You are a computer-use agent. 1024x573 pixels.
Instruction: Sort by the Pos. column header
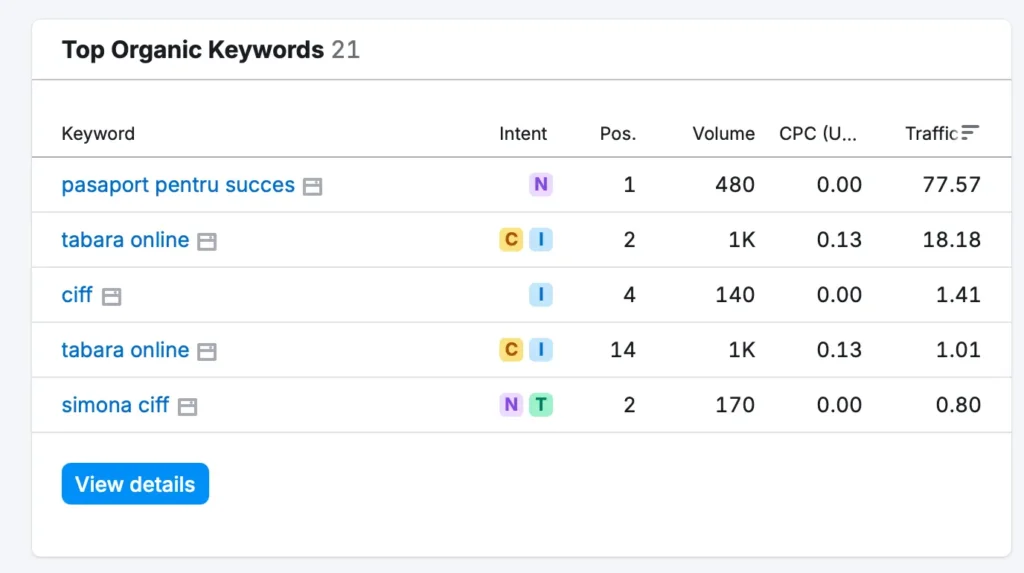(x=618, y=134)
